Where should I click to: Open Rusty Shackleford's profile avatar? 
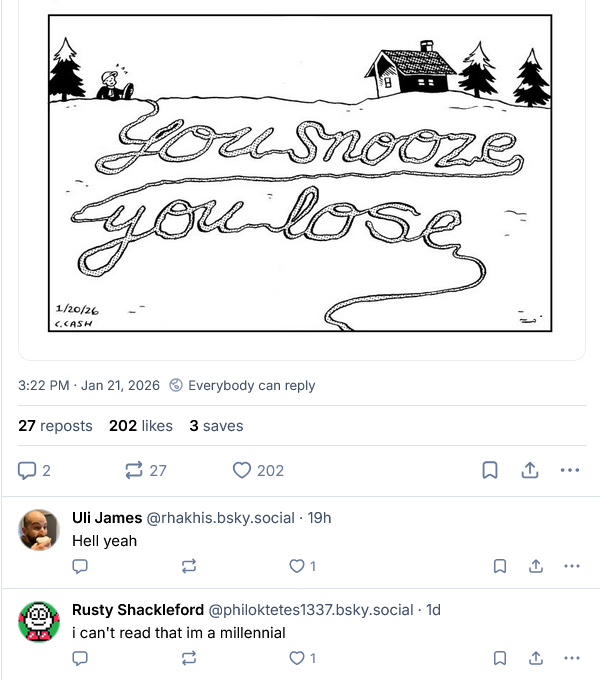pyautogui.click(x=39, y=621)
